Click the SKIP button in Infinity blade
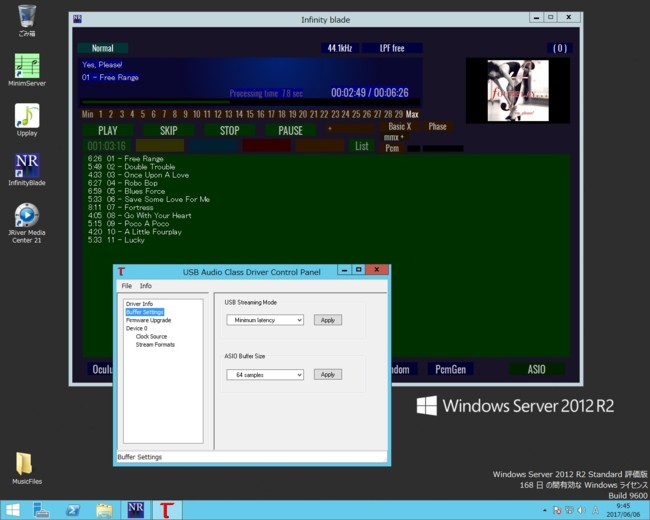This screenshot has width=650, height=520. [x=169, y=131]
